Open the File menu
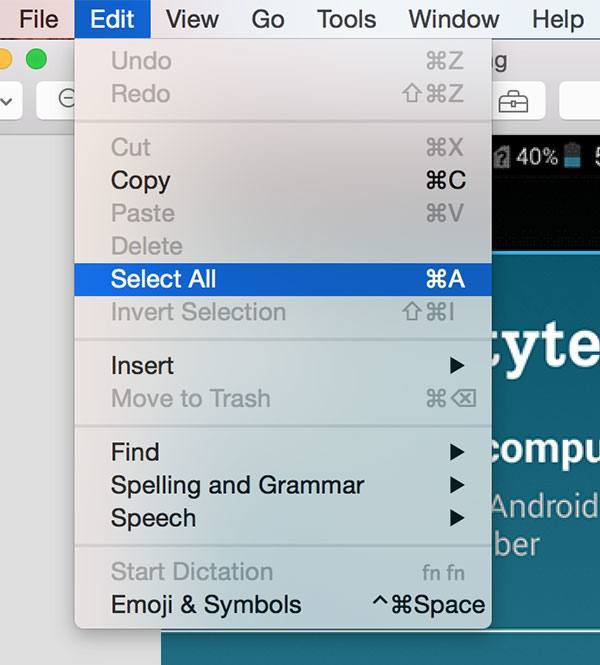Screen dimensions: 600x665 pos(39,20)
